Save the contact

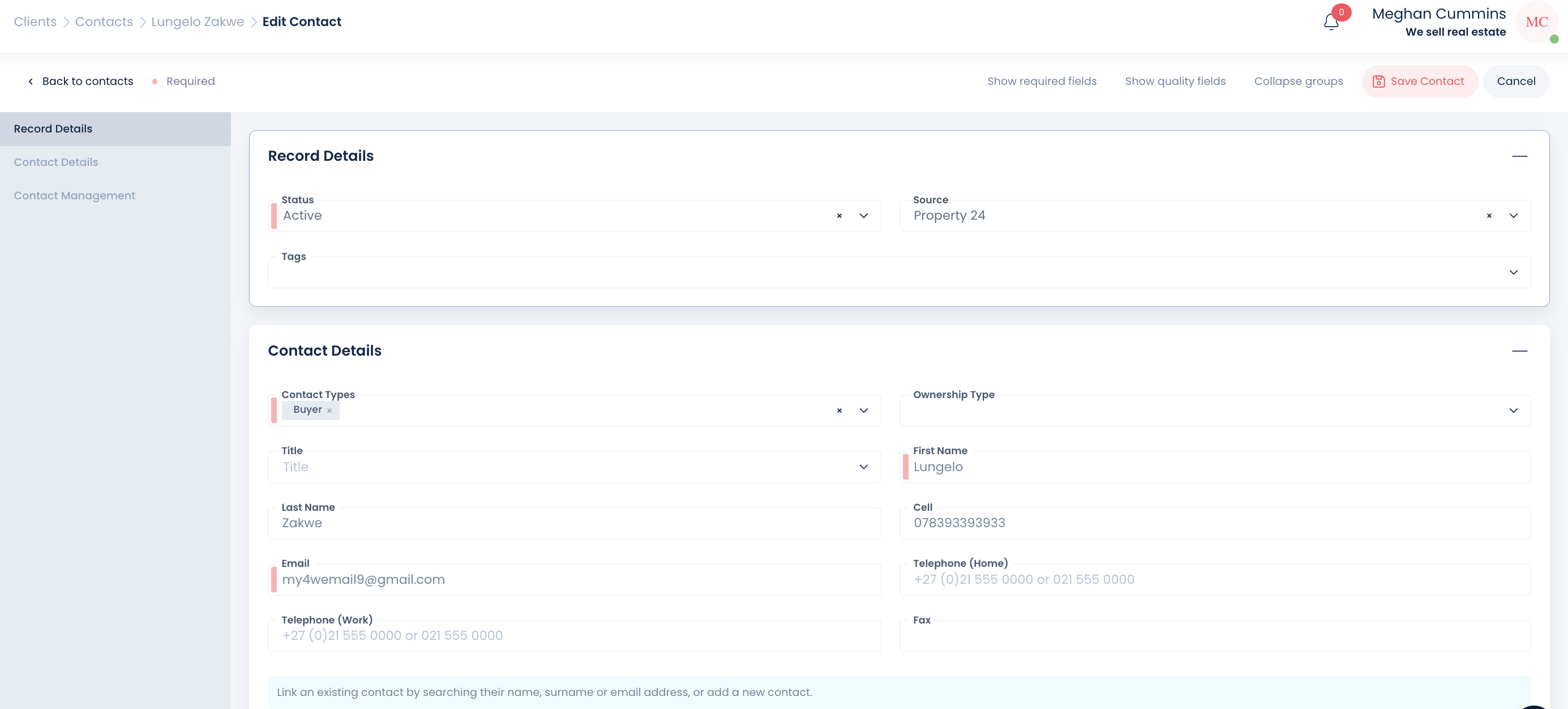tap(1419, 81)
